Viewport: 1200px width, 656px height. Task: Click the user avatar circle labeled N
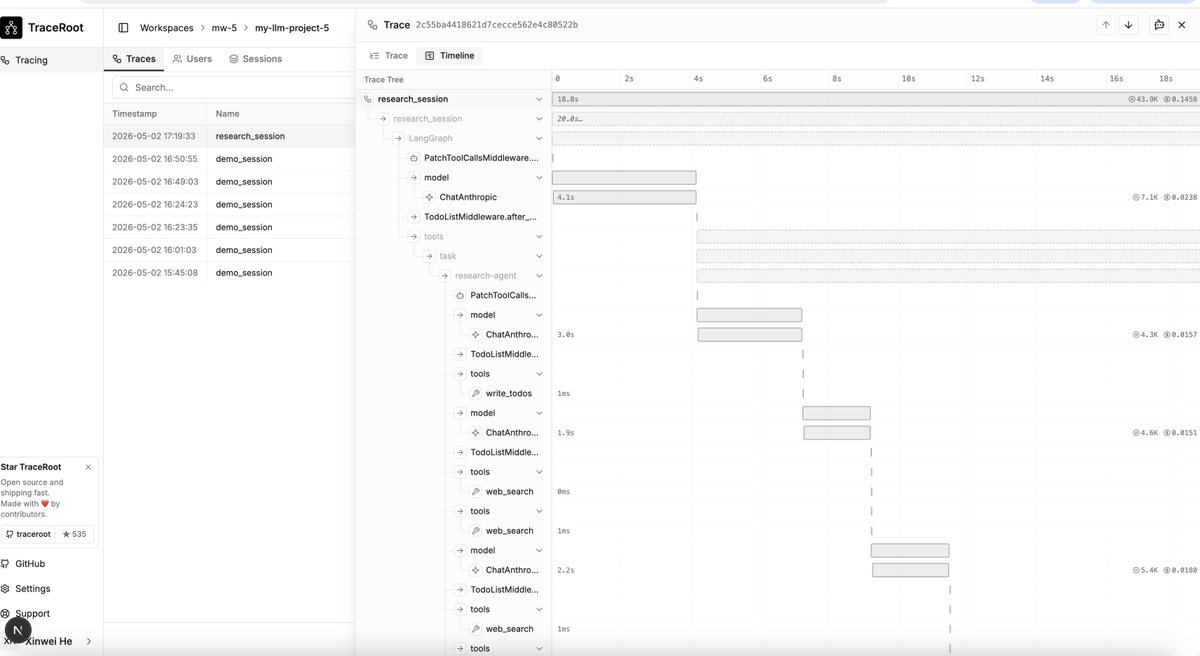click(17, 631)
